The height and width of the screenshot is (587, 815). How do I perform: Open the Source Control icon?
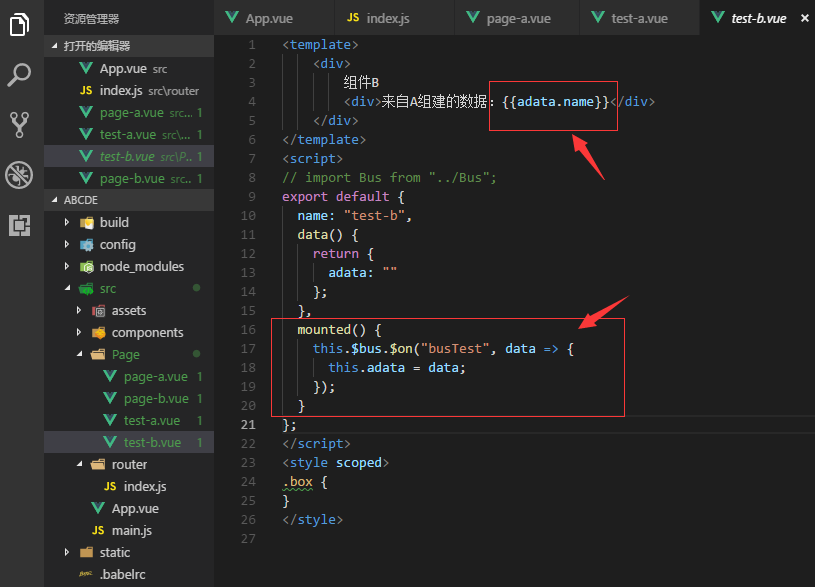pos(19,125)
